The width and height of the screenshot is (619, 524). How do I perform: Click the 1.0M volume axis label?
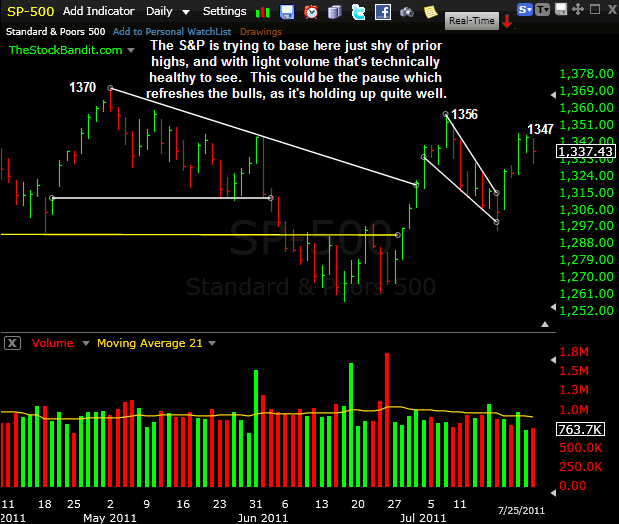tap(574, 410)
